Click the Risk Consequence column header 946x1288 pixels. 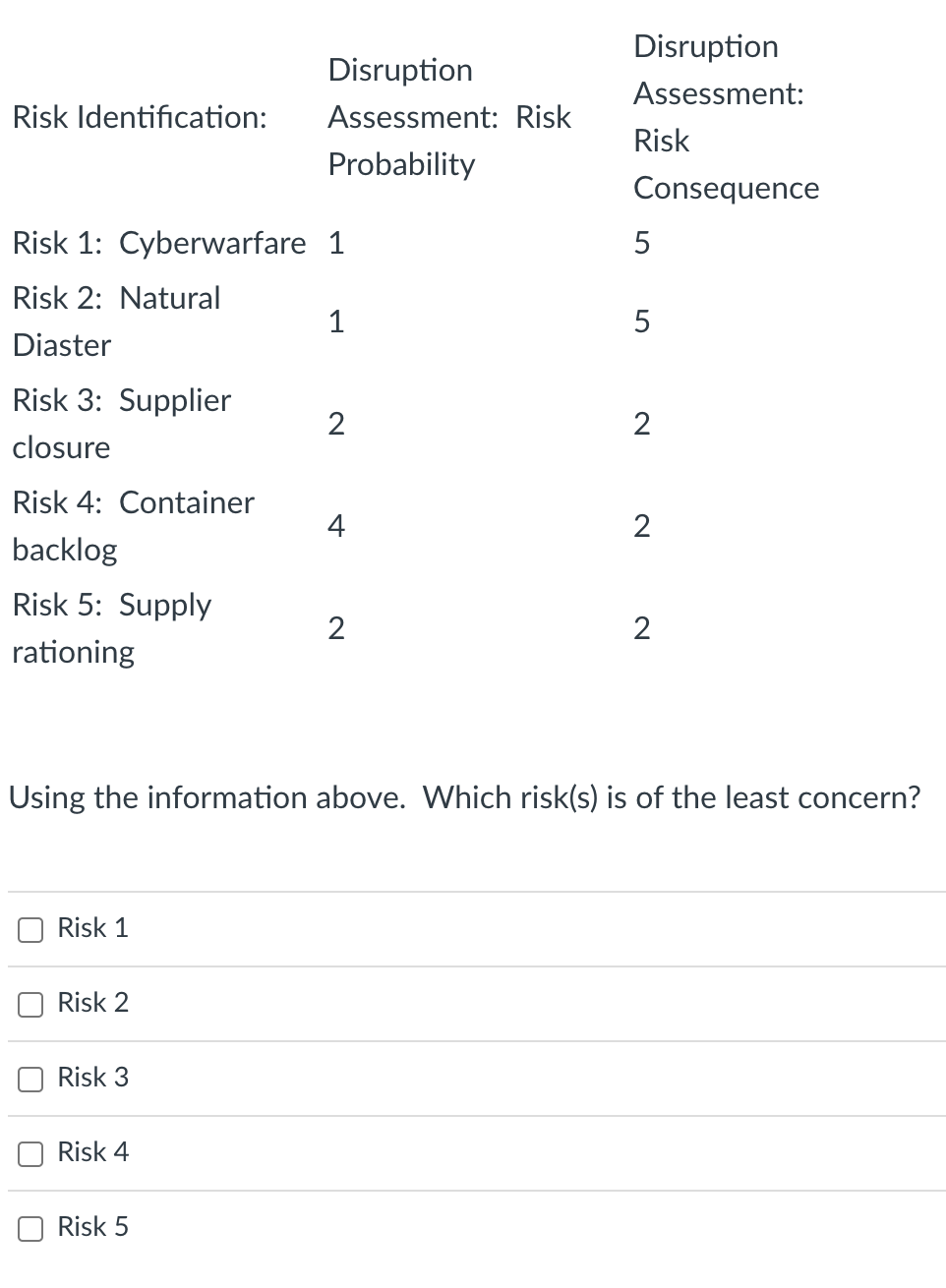(726, 117)
